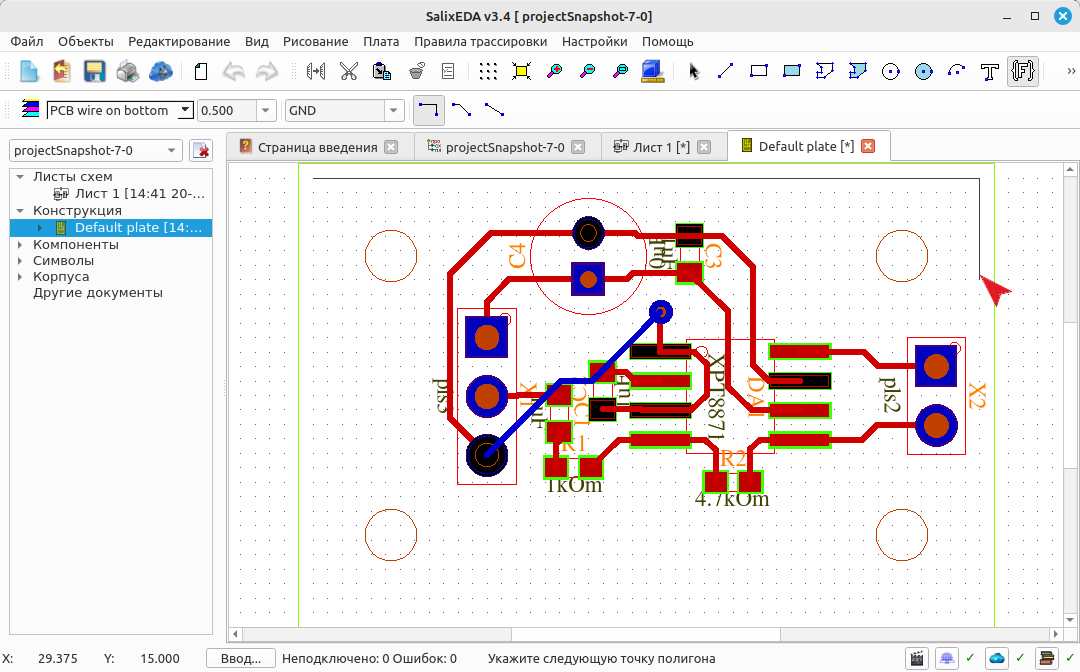
Task: Expand the Компоненты tree node
Action: [x=20, y=244]
